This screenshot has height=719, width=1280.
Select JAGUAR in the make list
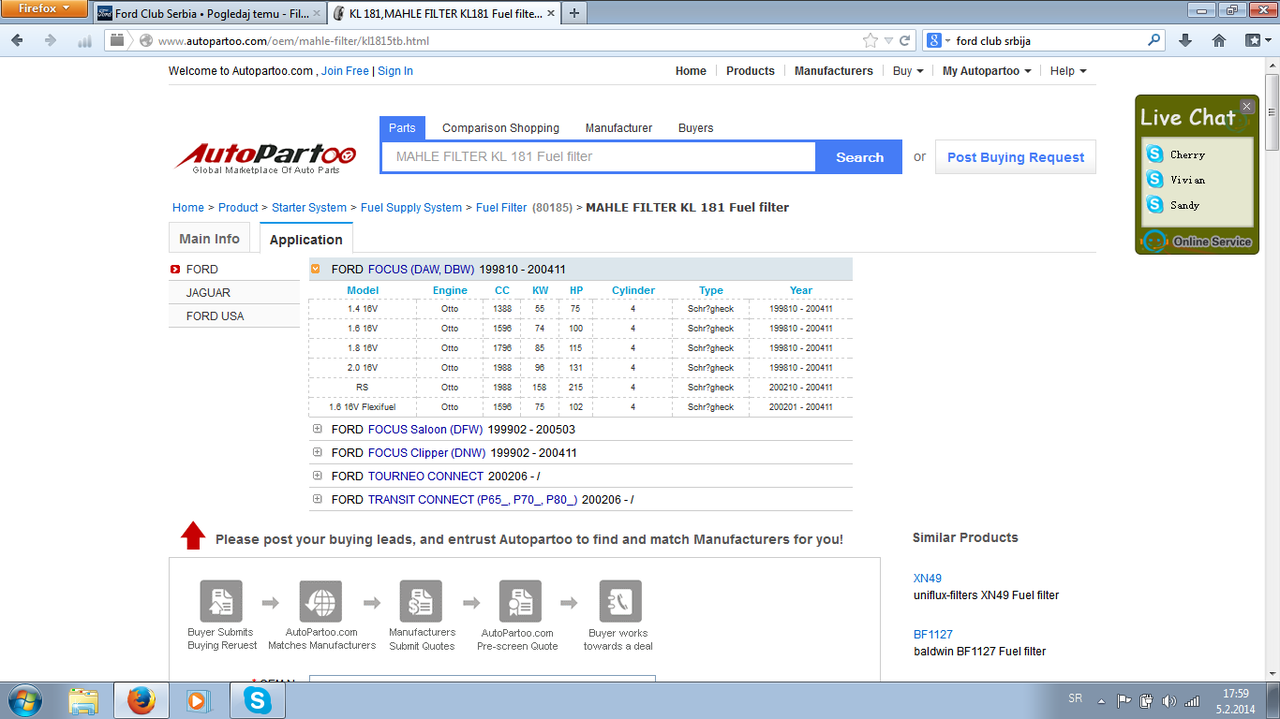point(208,293)
